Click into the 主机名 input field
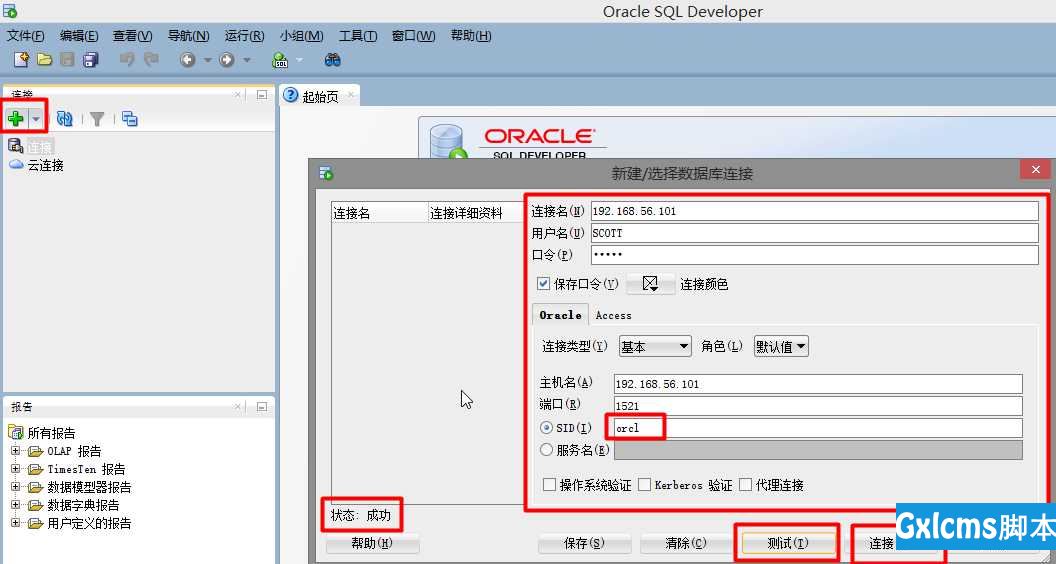This screenshot has width=1056, height=564. click(x=818, y=383)
